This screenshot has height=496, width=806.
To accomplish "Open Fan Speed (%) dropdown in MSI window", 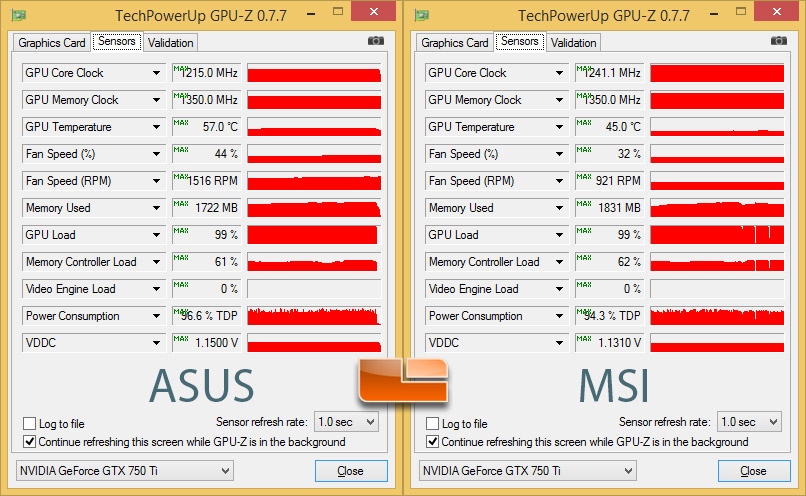I will (x=497, y=154).
